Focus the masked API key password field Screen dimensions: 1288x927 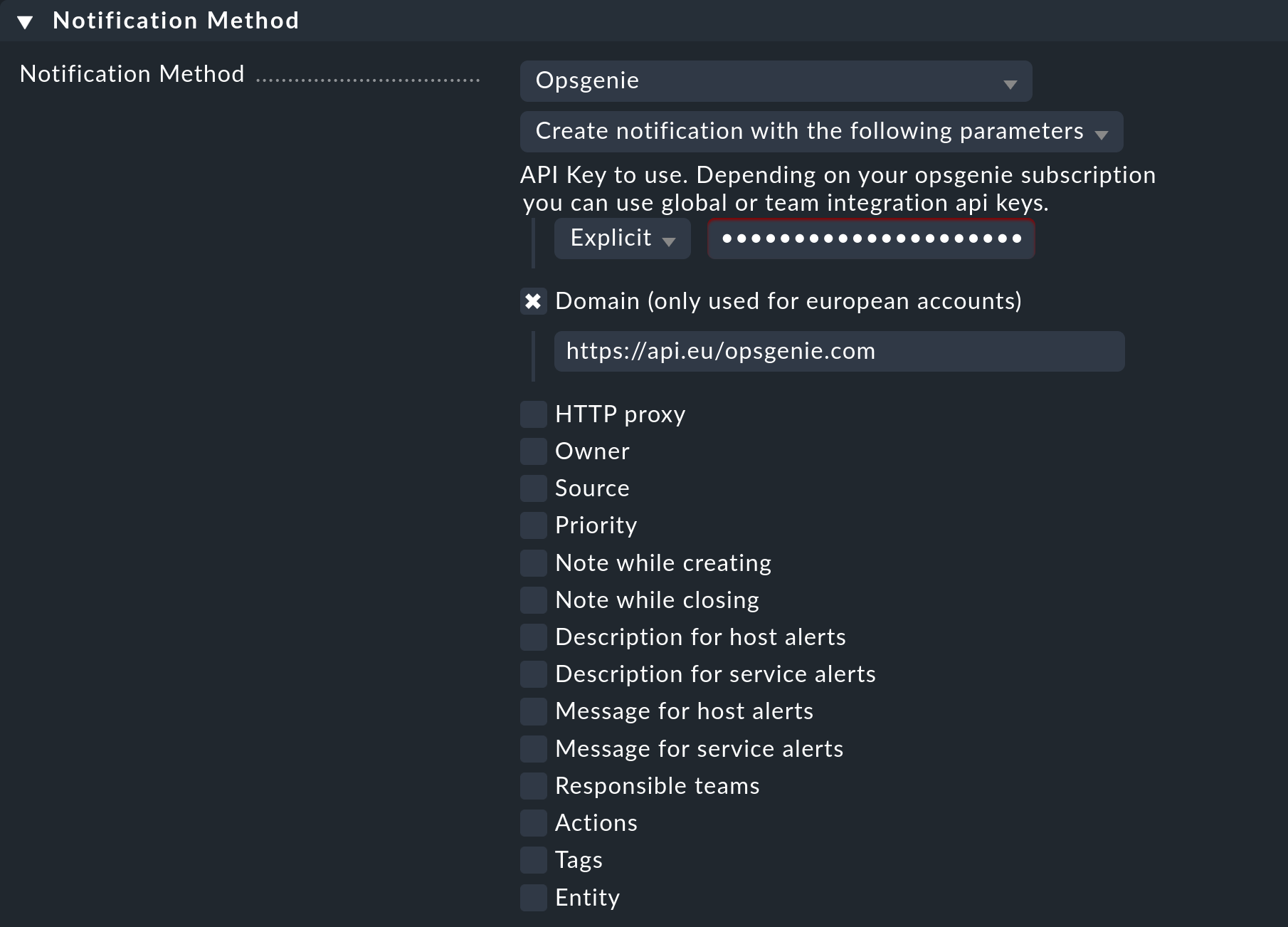871,239
